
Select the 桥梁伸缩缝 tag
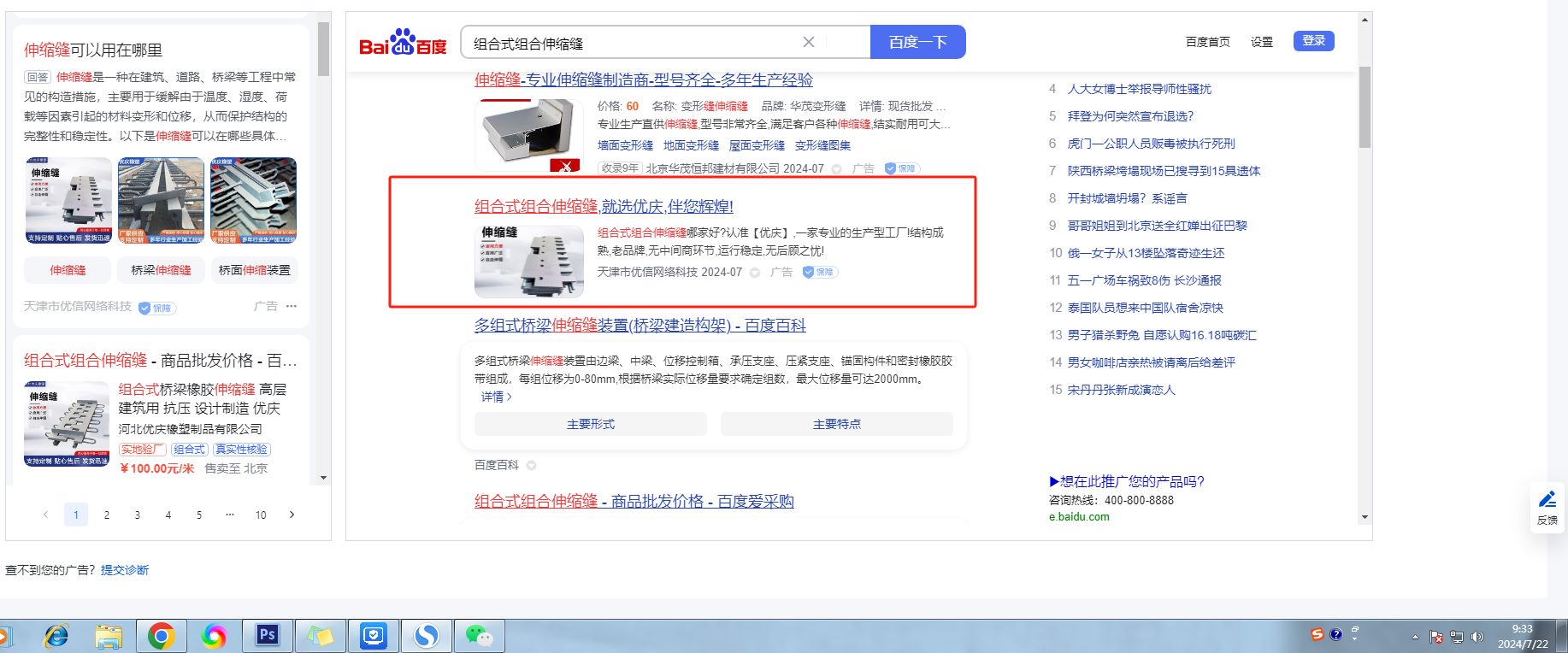pos(161,270)
